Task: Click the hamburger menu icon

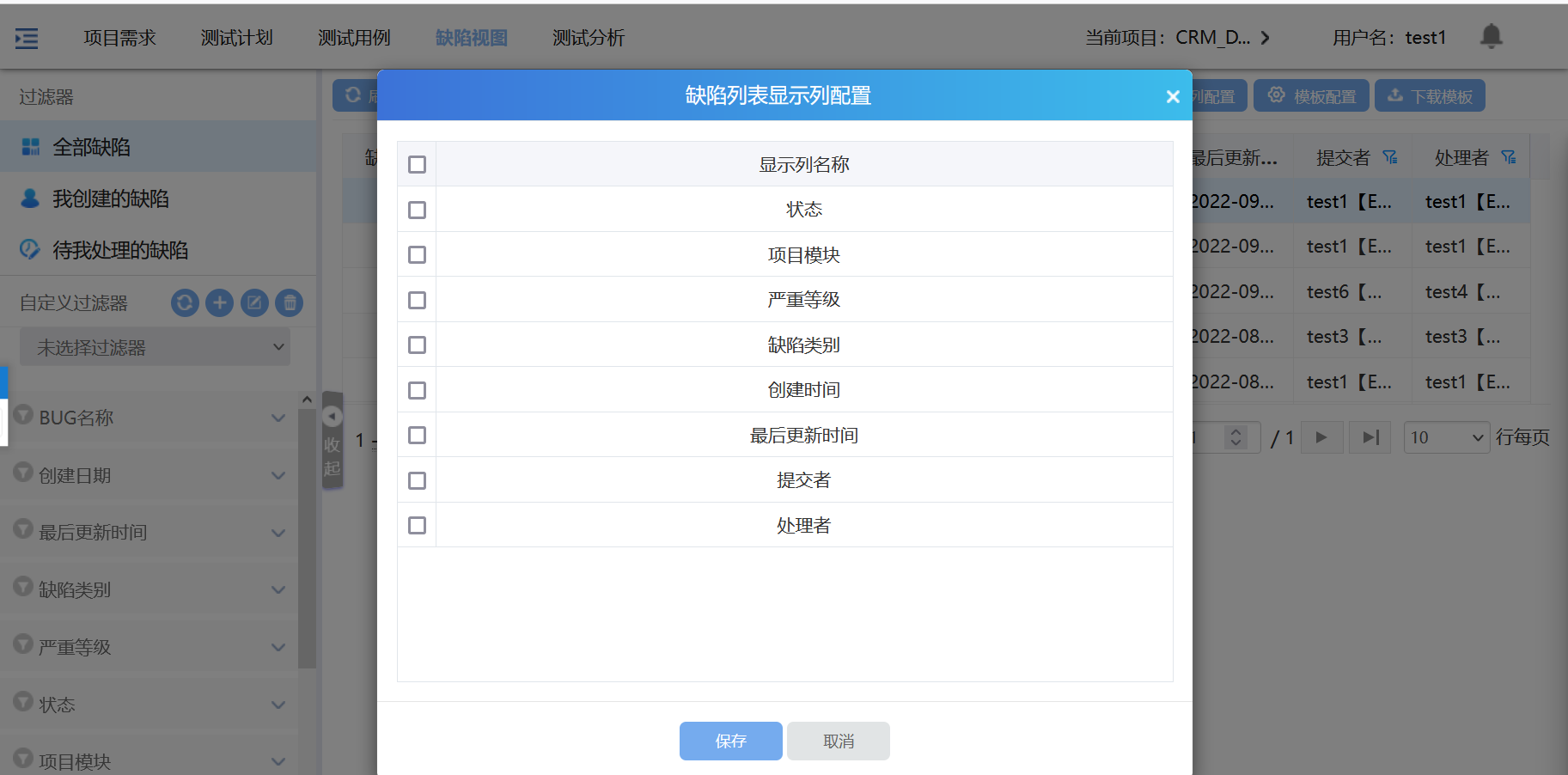Action: 27,38
